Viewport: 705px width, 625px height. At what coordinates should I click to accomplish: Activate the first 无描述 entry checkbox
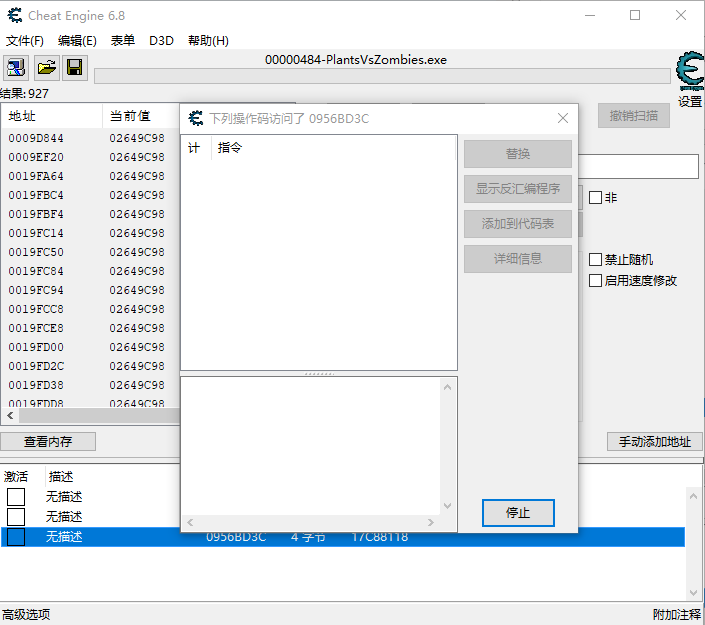[16, 497]
